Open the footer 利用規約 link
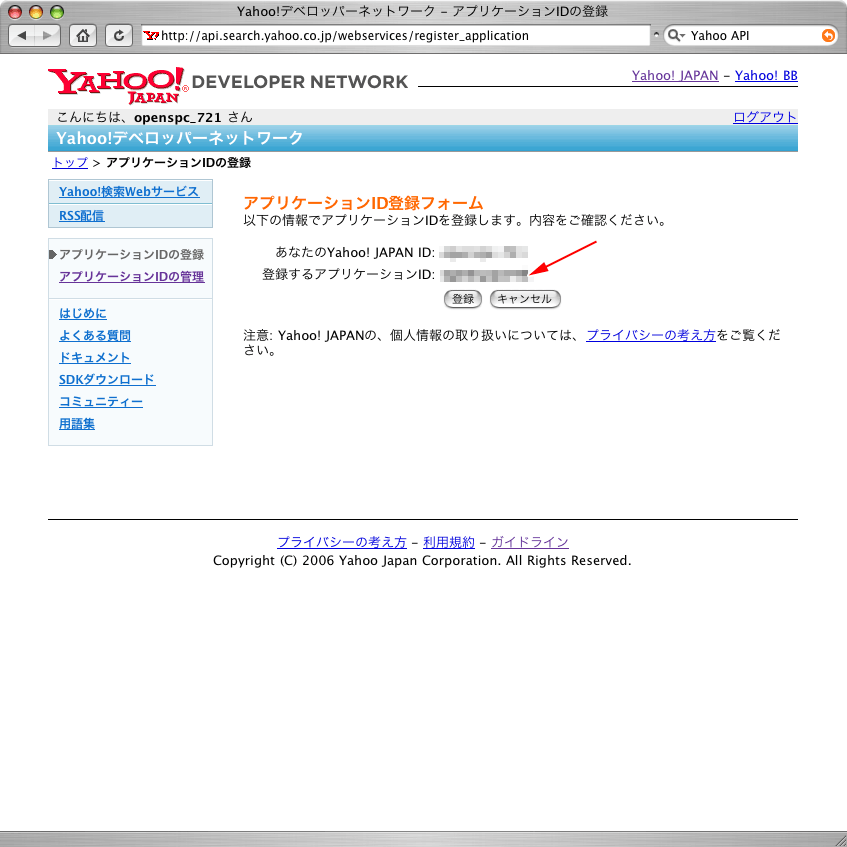The image size is (847, 847). tap(449, 542)
